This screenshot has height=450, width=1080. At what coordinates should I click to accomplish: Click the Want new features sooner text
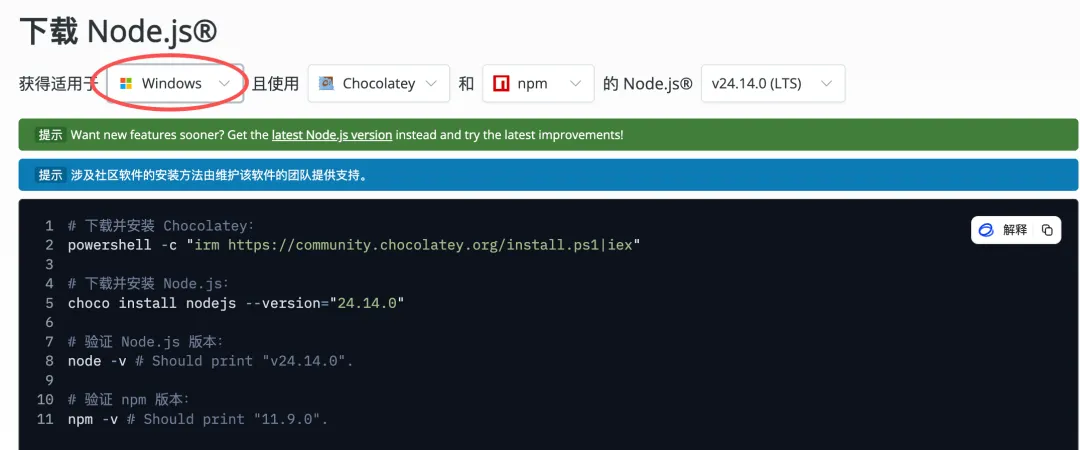tap(346, 135)
